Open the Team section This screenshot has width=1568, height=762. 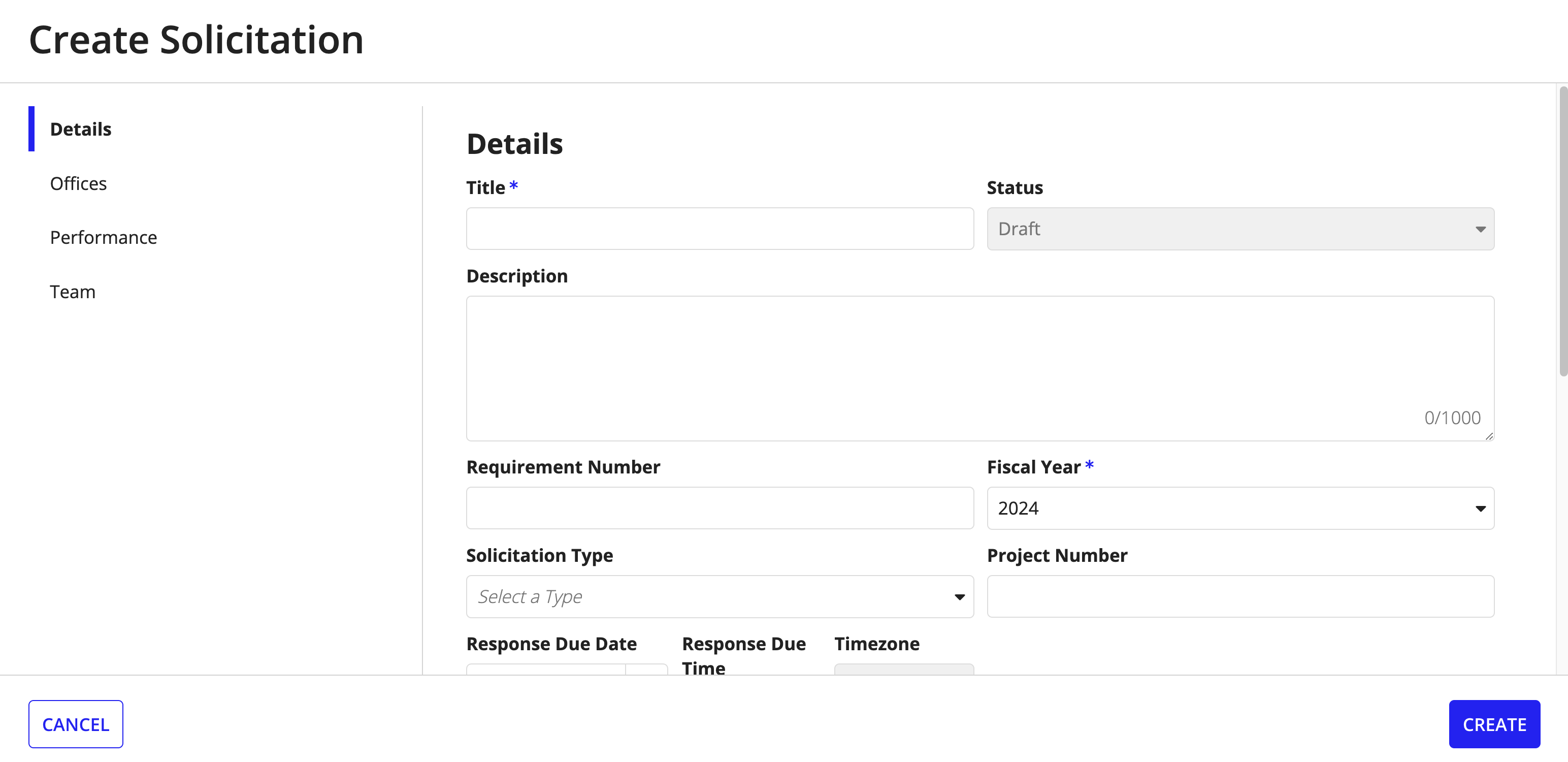73,292
